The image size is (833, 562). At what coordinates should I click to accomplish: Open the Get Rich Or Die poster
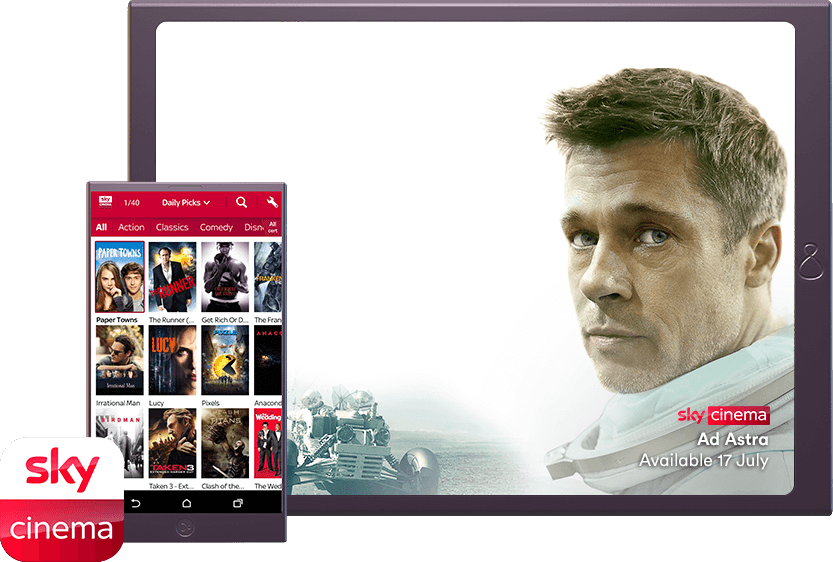tap(225, 277)
